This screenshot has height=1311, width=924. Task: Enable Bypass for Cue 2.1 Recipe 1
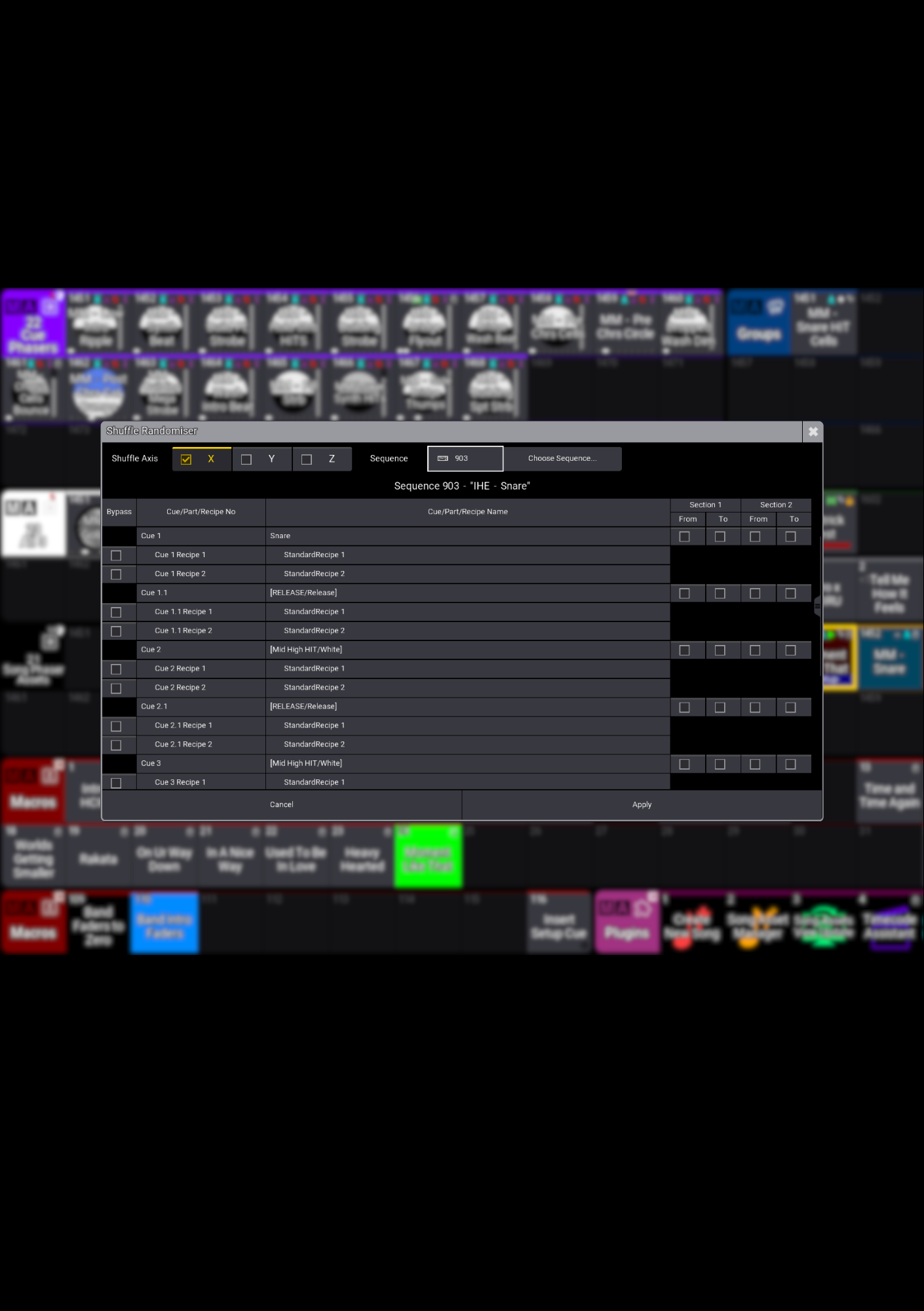(x=117, y=726)
